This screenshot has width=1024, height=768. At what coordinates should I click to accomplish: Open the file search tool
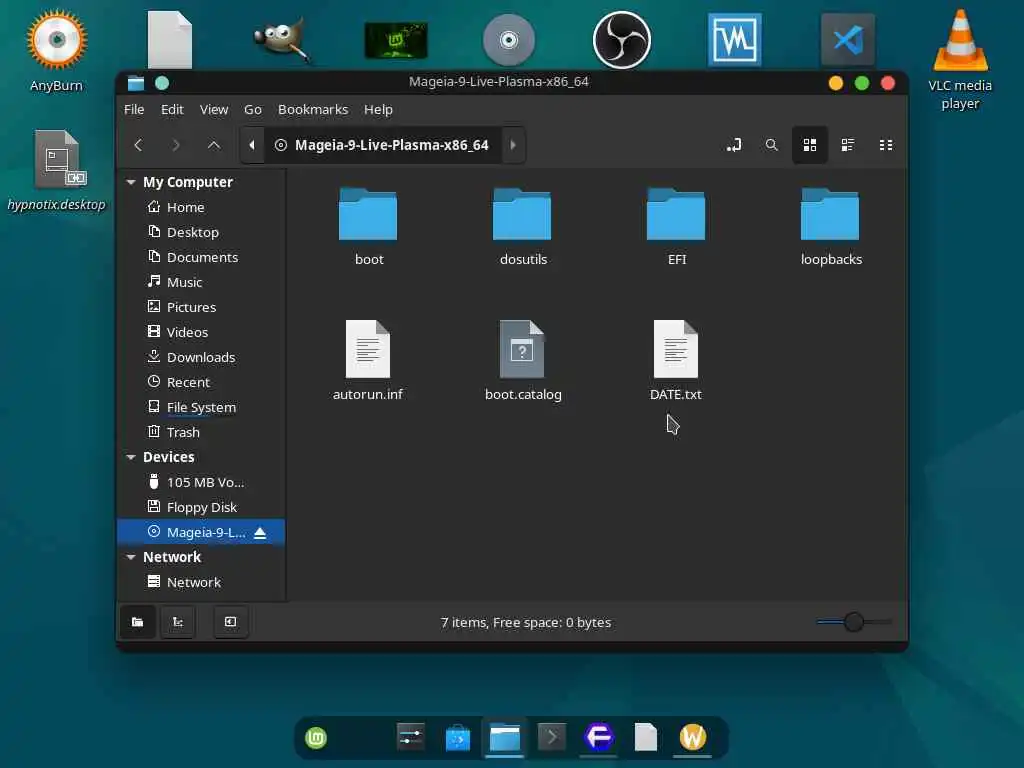[x=771, y=145]
